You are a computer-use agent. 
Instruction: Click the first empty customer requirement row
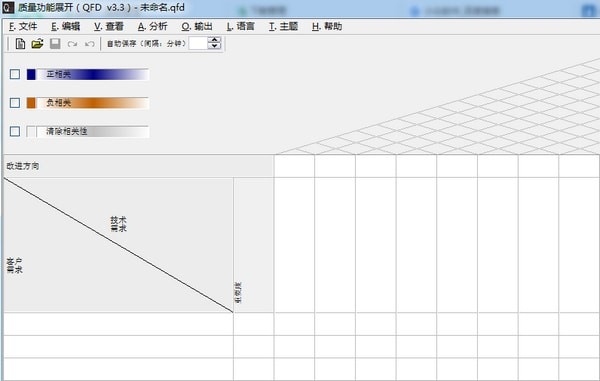tap(118, 324)
